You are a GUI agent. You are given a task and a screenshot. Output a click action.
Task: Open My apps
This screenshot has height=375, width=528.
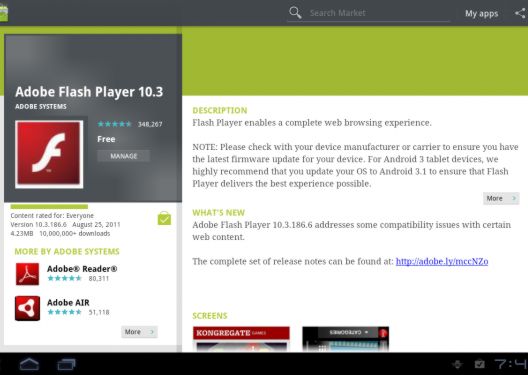point(482,13)
